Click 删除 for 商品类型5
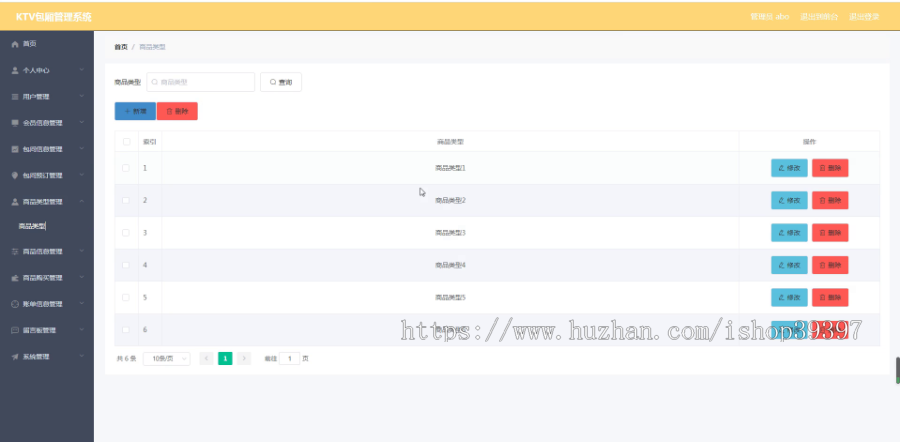Image resolution: width=900 pixels, height=442 pixels. [x=830, y=297]
